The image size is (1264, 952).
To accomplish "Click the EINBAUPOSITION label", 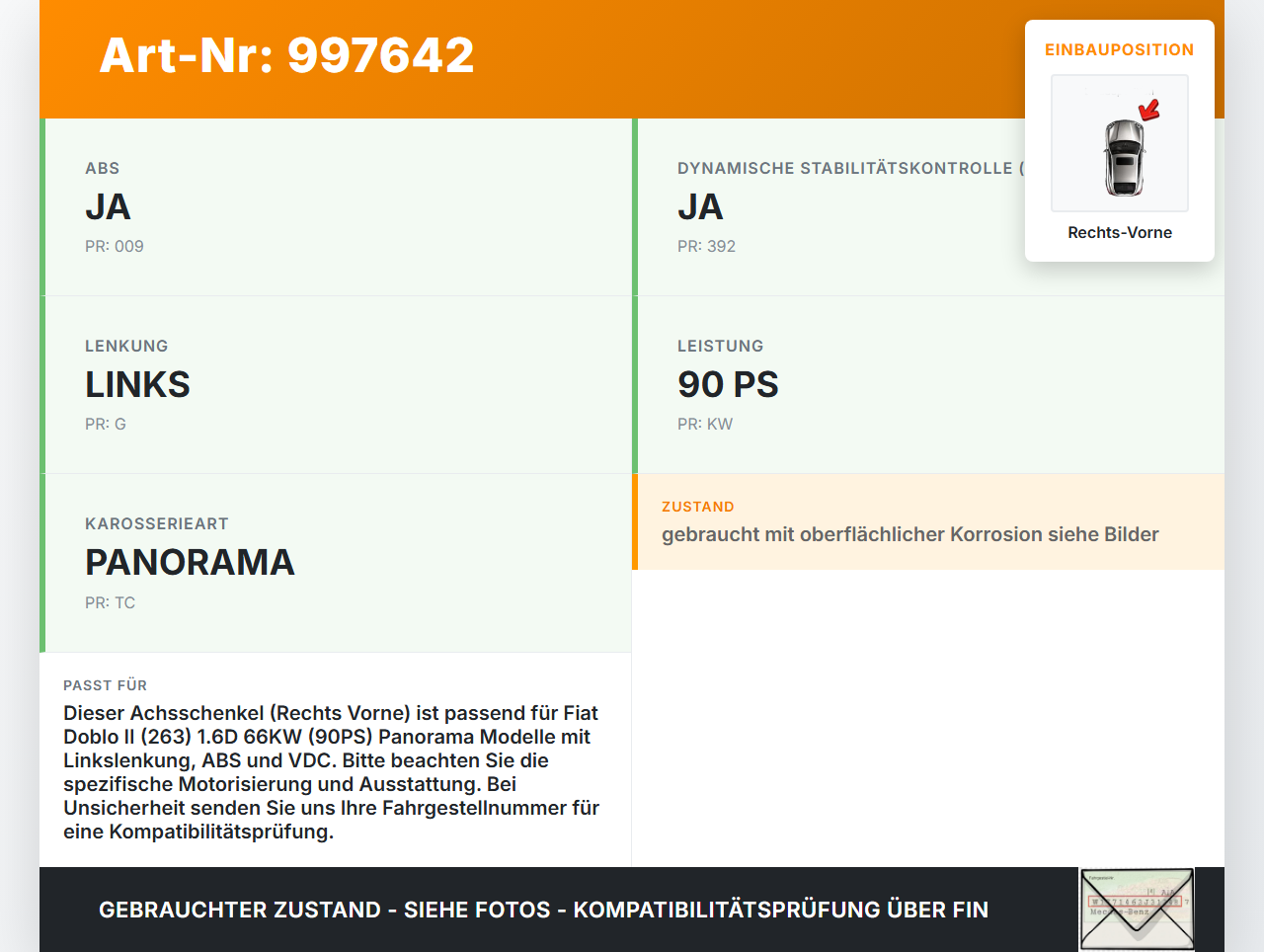I will [x=1120, y=49].
